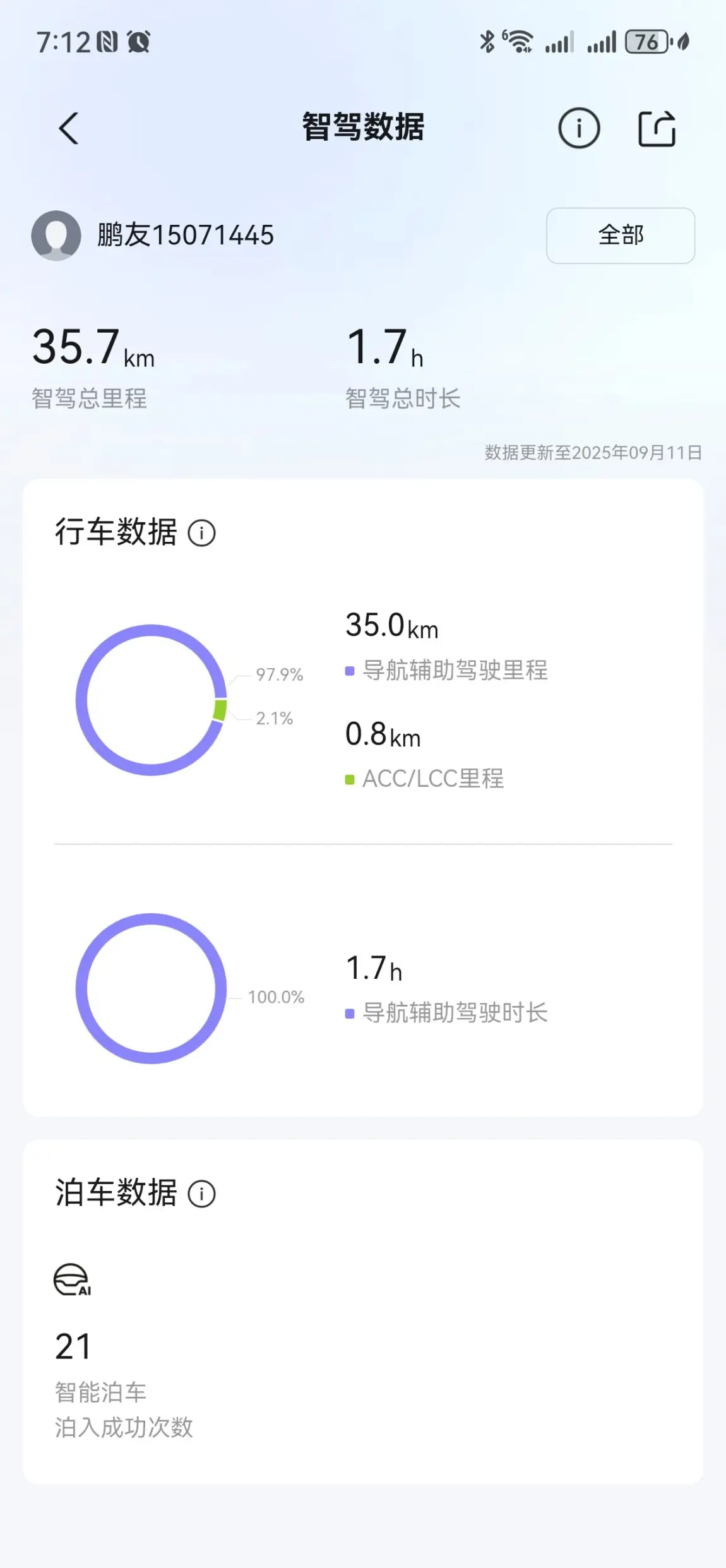Tap the green ACC/LCC chart segment

tap(220, 710)
